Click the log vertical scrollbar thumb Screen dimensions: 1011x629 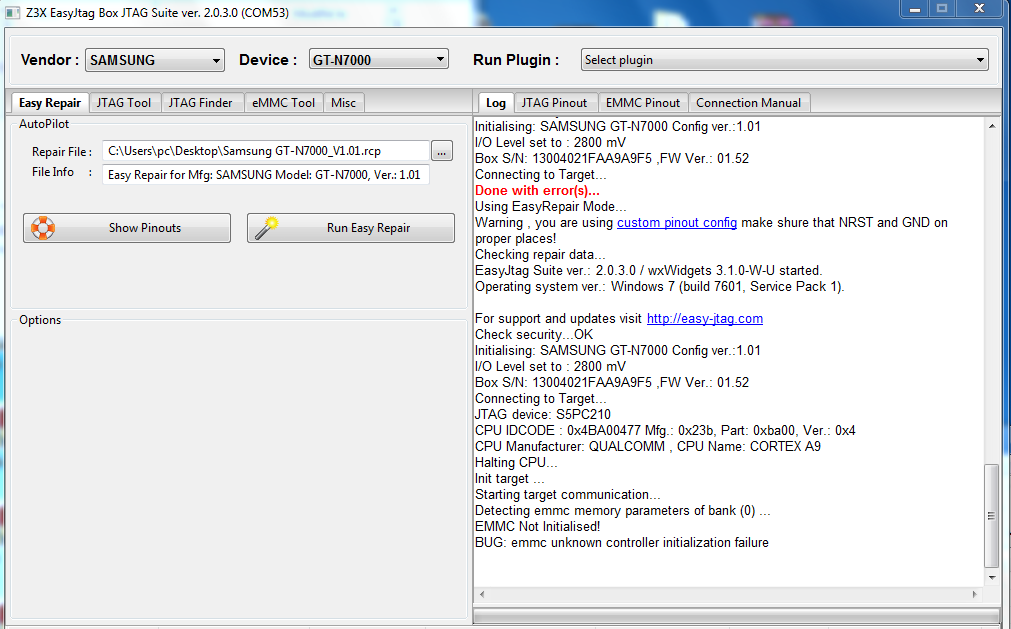992,516
